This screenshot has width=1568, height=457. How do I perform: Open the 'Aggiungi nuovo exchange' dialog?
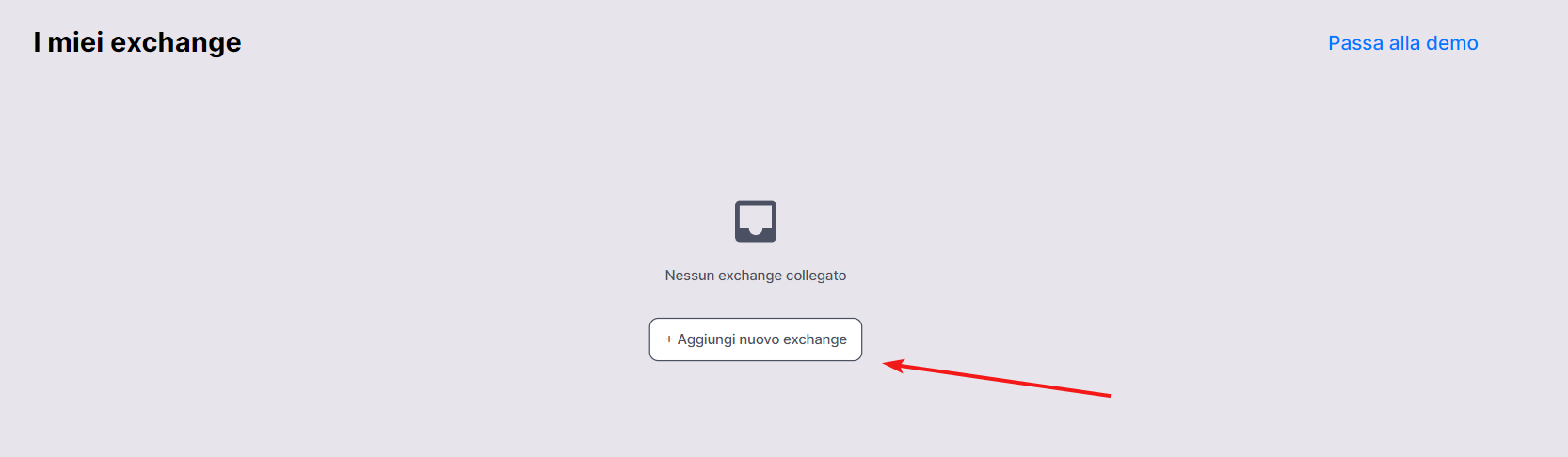point(756,339)
